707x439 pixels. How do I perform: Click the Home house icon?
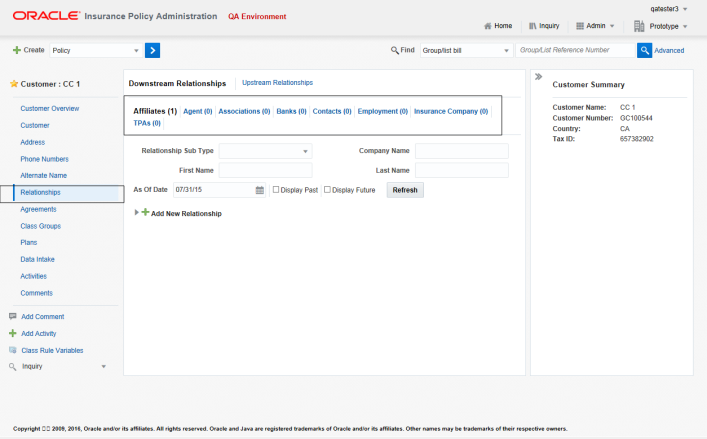point(487,26)
